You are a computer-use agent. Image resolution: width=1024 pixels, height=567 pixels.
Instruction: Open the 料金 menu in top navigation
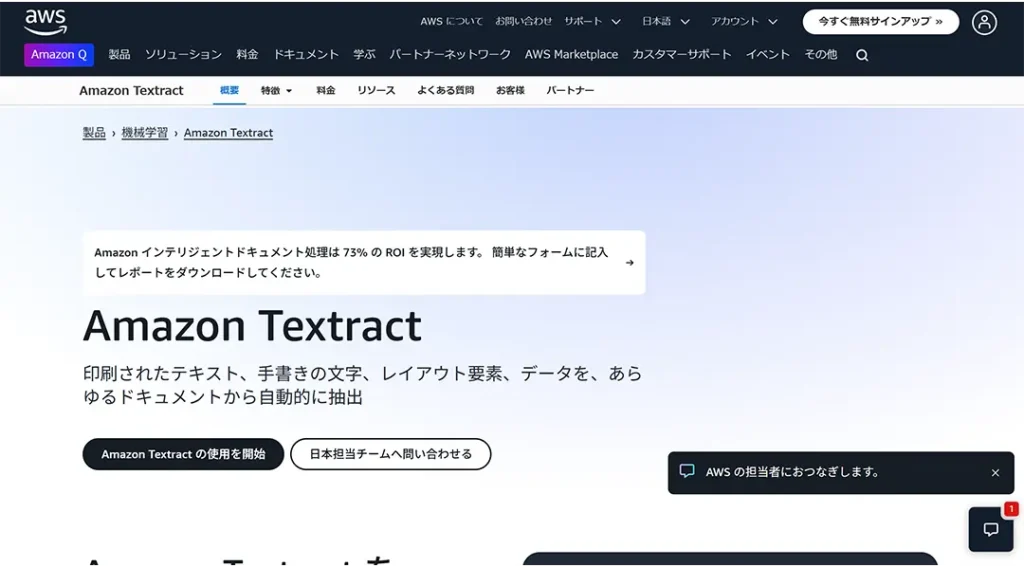pyautogui.click(x=247, y=55)
